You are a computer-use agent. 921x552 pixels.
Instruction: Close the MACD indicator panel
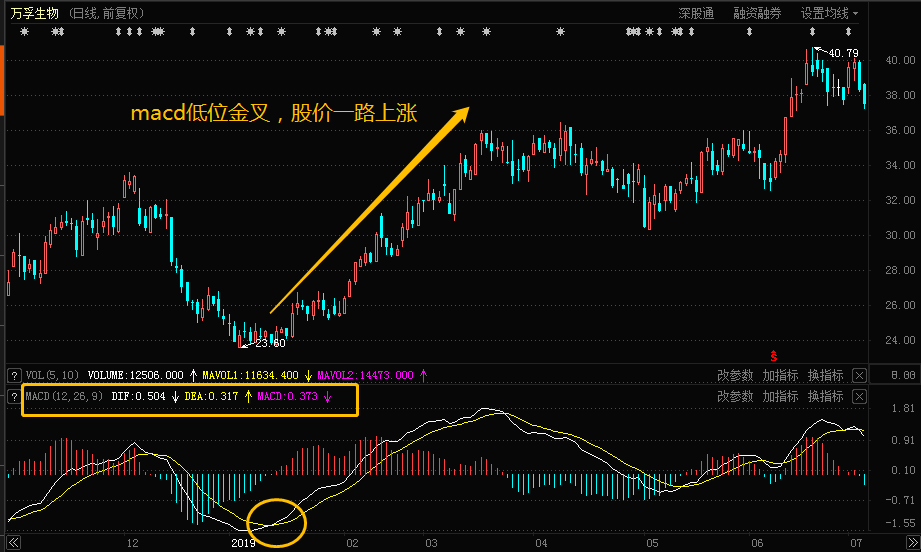click(x=859, y=396)
